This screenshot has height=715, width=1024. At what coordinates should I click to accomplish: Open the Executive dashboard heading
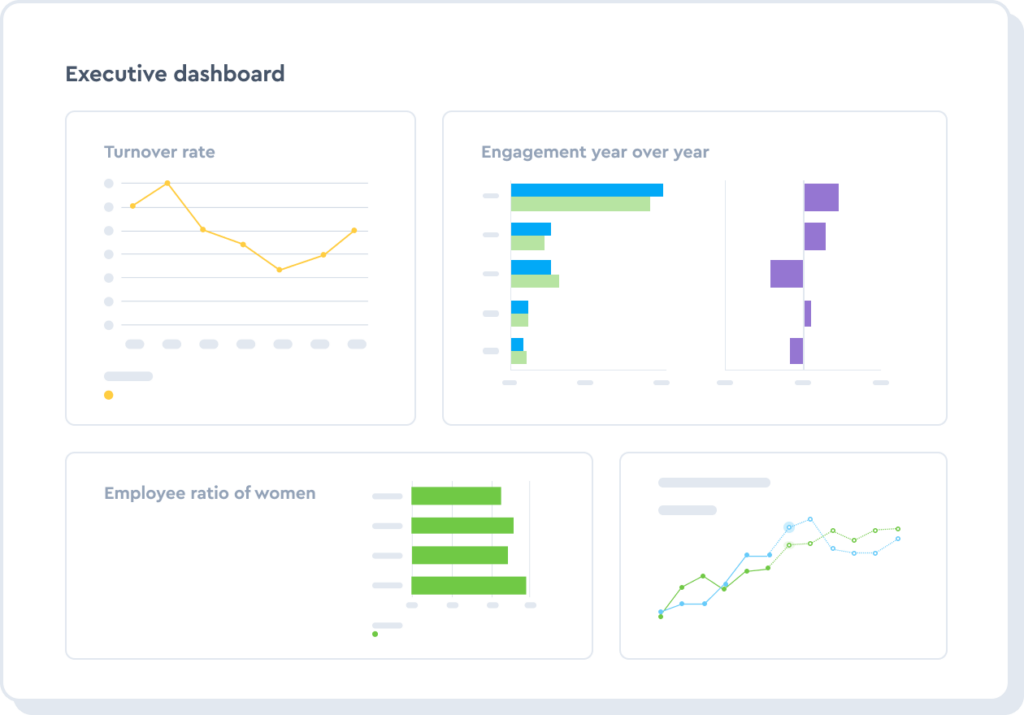coord(174,73)
